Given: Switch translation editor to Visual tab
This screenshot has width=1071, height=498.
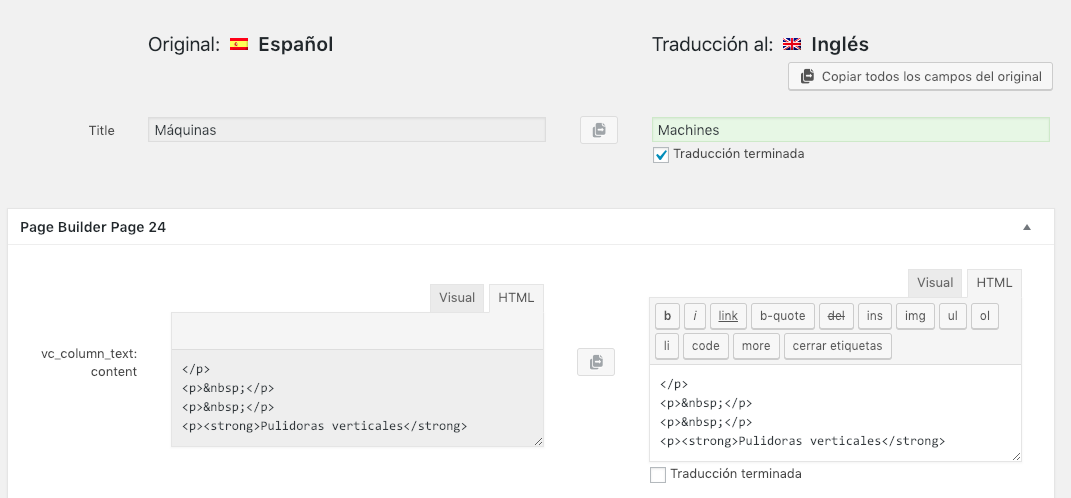Looking at the screenshot, I should [x=935, y=283].
